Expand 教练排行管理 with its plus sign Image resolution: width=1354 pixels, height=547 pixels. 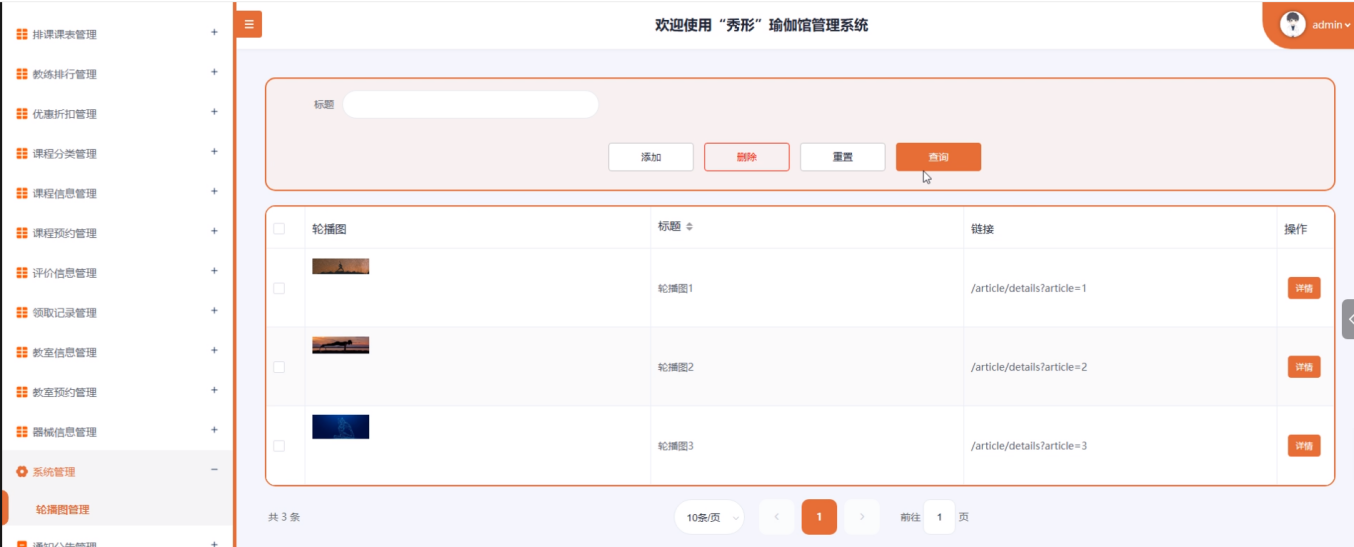coord(214,72)
